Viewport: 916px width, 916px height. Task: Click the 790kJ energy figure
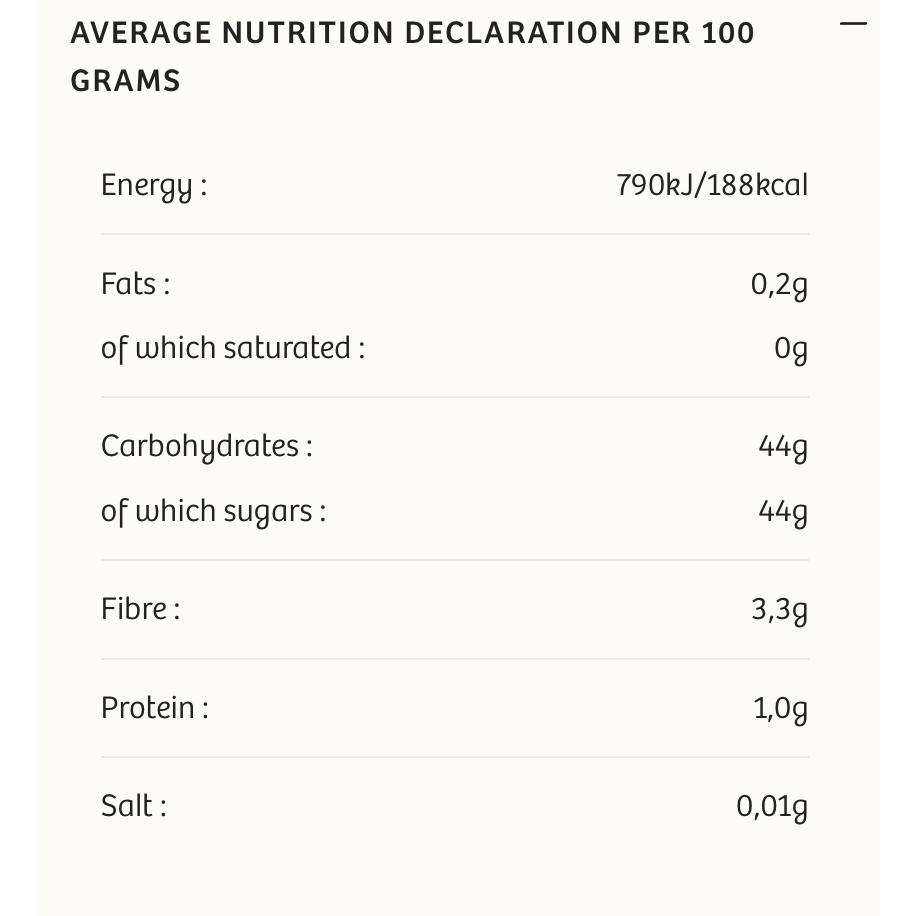click(659, 185)
